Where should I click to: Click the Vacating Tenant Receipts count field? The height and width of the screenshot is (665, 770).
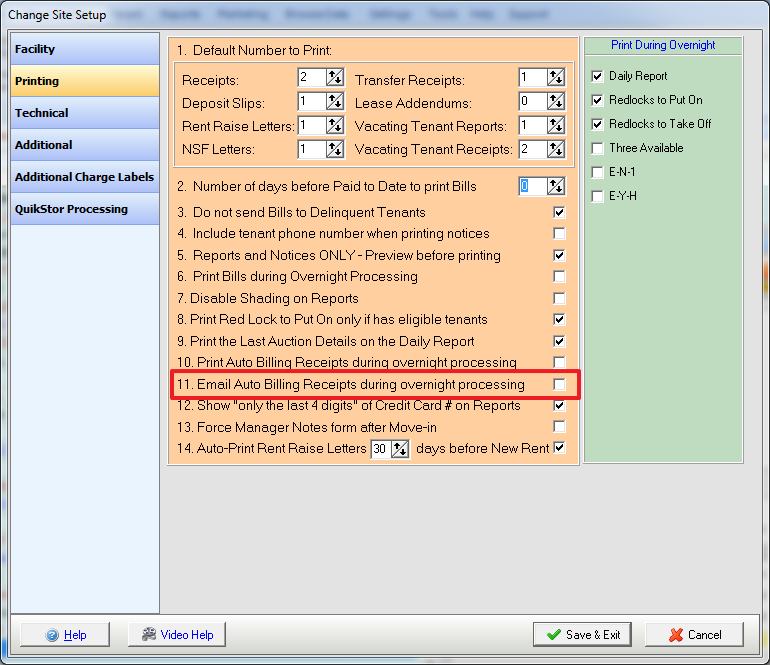pyautogui.click(x=533, y=149)
